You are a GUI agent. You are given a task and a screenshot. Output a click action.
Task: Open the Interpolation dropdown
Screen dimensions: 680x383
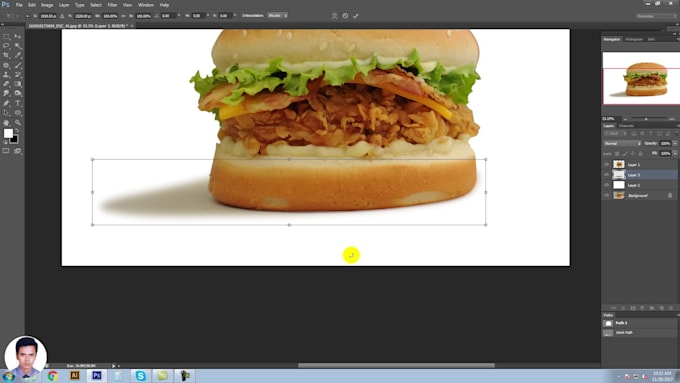(277, 16)
